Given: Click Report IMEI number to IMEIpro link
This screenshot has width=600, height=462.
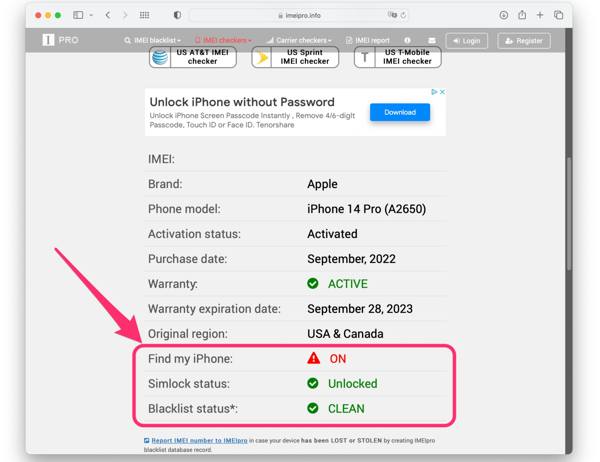Looking at the screenshot, I should point(199,441).
